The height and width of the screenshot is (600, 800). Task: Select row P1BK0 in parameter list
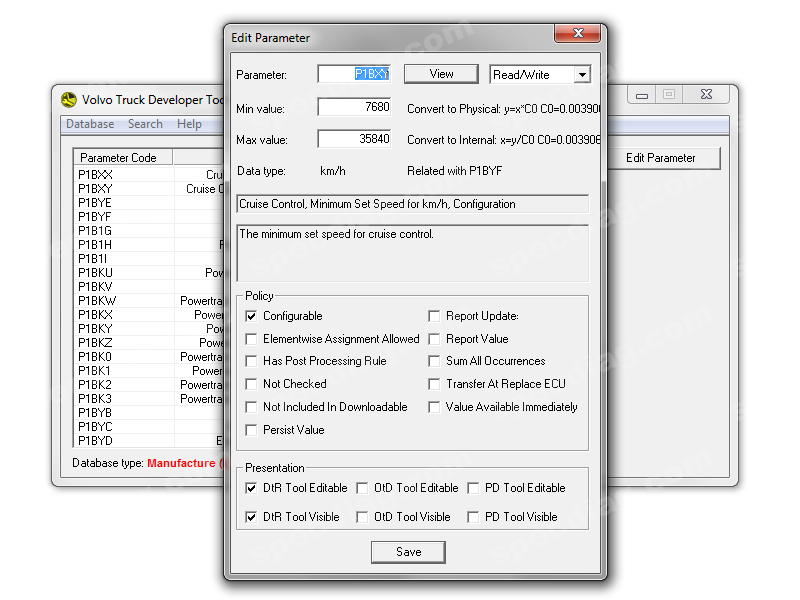(x=149, y=357)
